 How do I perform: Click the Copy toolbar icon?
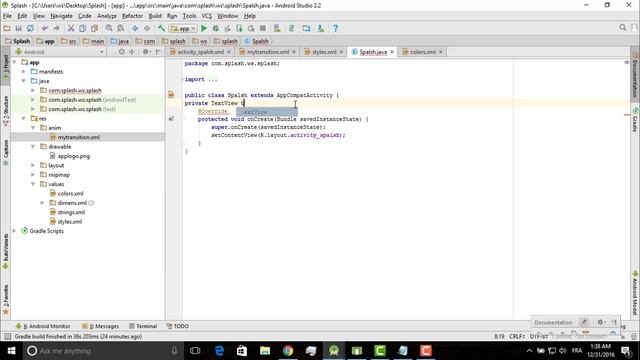82,28
